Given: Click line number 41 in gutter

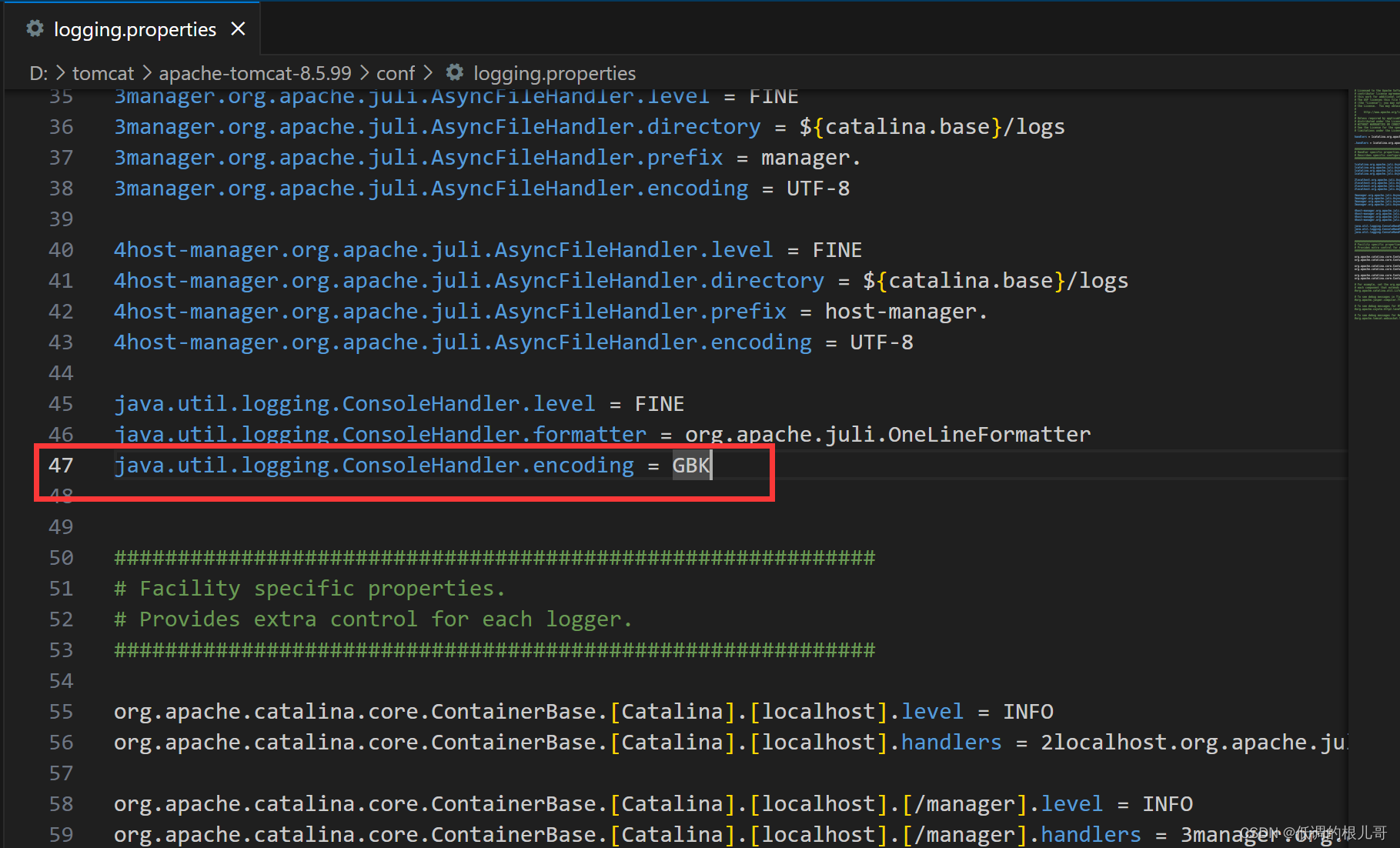Looking at the screenshot, I should coord(61,281).
